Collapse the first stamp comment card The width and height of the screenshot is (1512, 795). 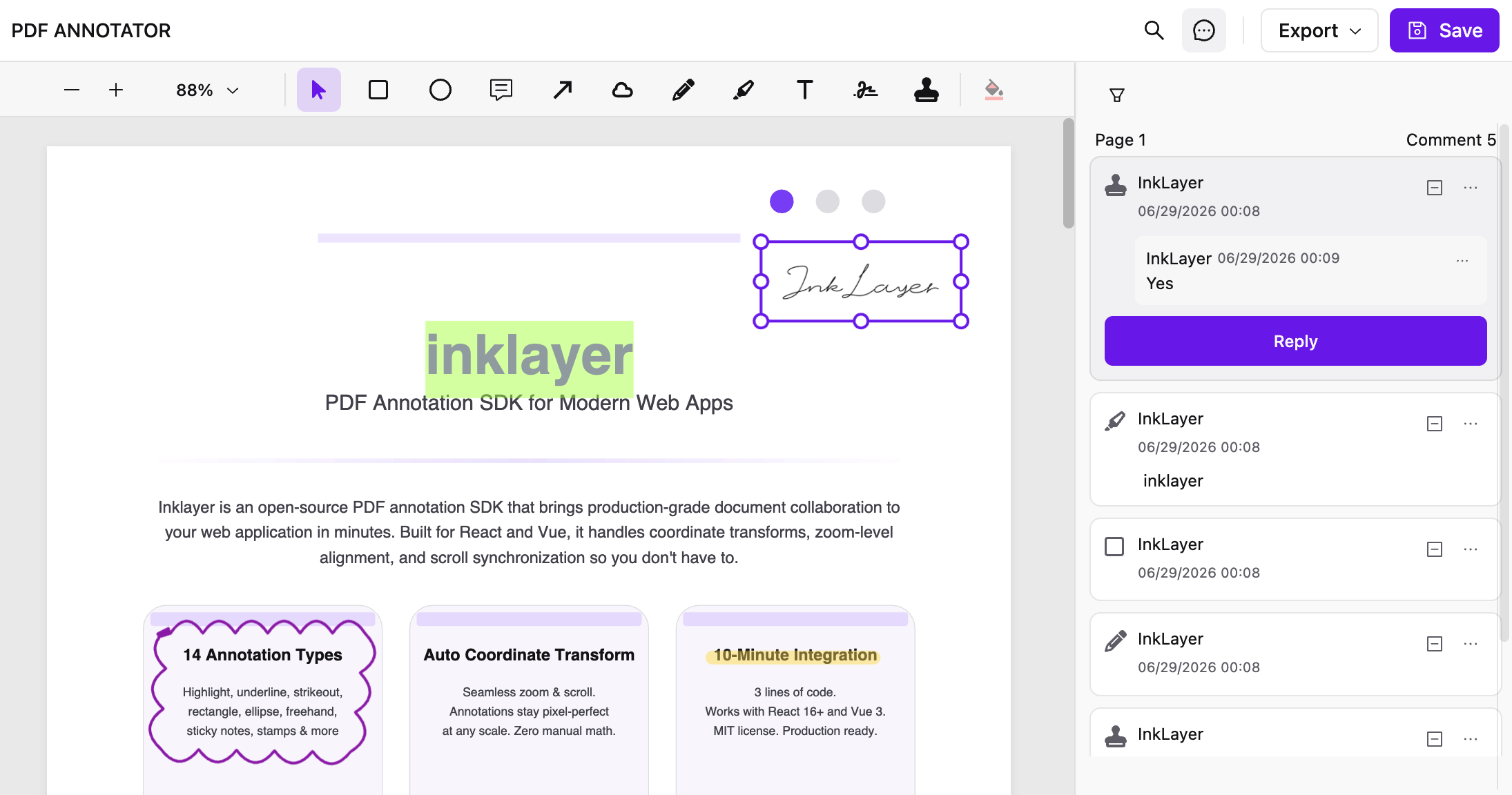(x=1435, y=188)
